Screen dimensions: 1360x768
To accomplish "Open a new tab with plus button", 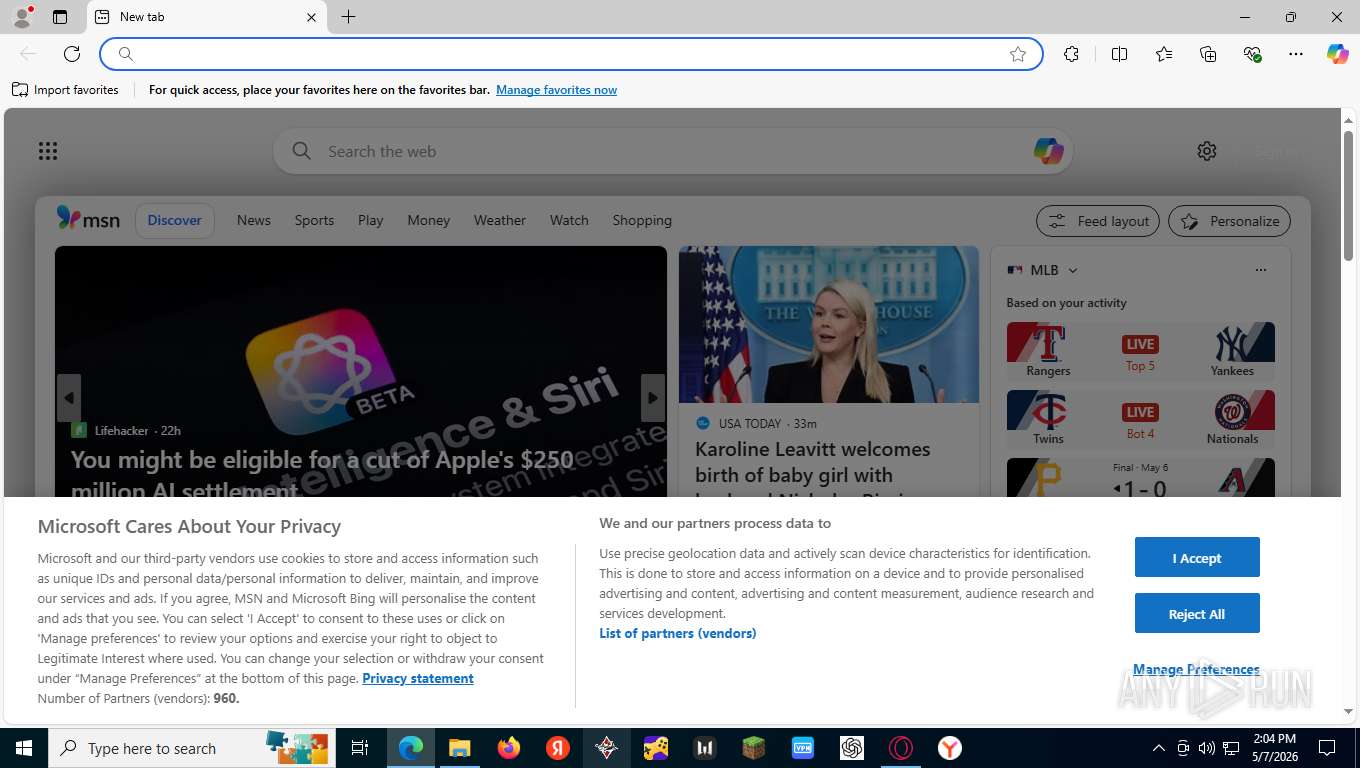I will 348,17.
